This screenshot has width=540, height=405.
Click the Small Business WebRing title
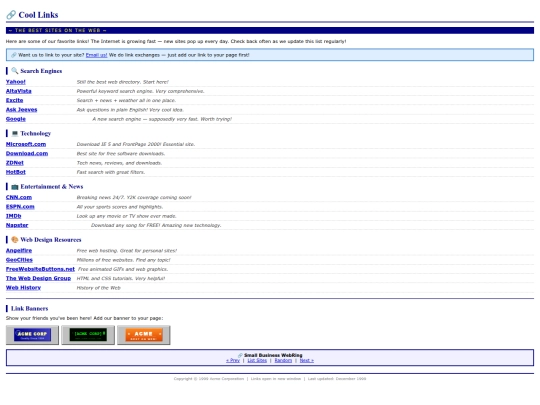pyautogui.click(x=273, y=355)
